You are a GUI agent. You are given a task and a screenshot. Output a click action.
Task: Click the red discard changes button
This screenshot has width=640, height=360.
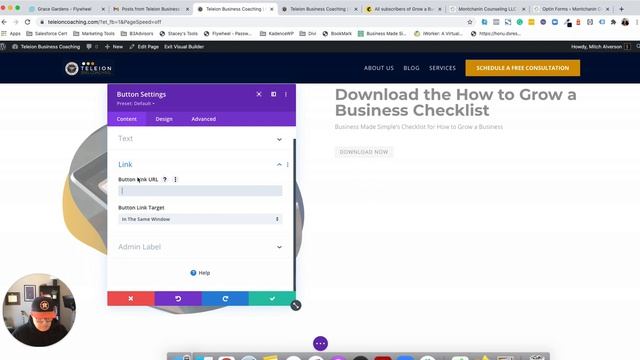point(131,299)
